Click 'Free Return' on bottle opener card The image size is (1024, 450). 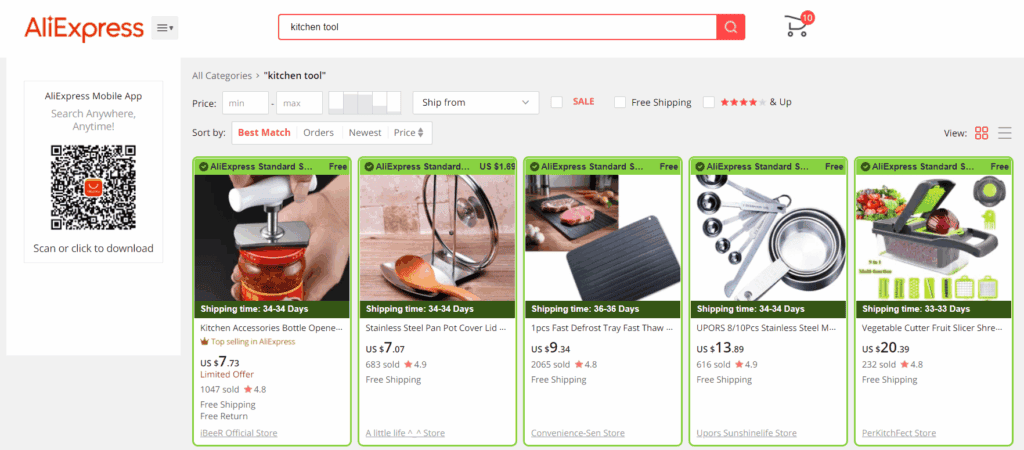pos(224,416)
